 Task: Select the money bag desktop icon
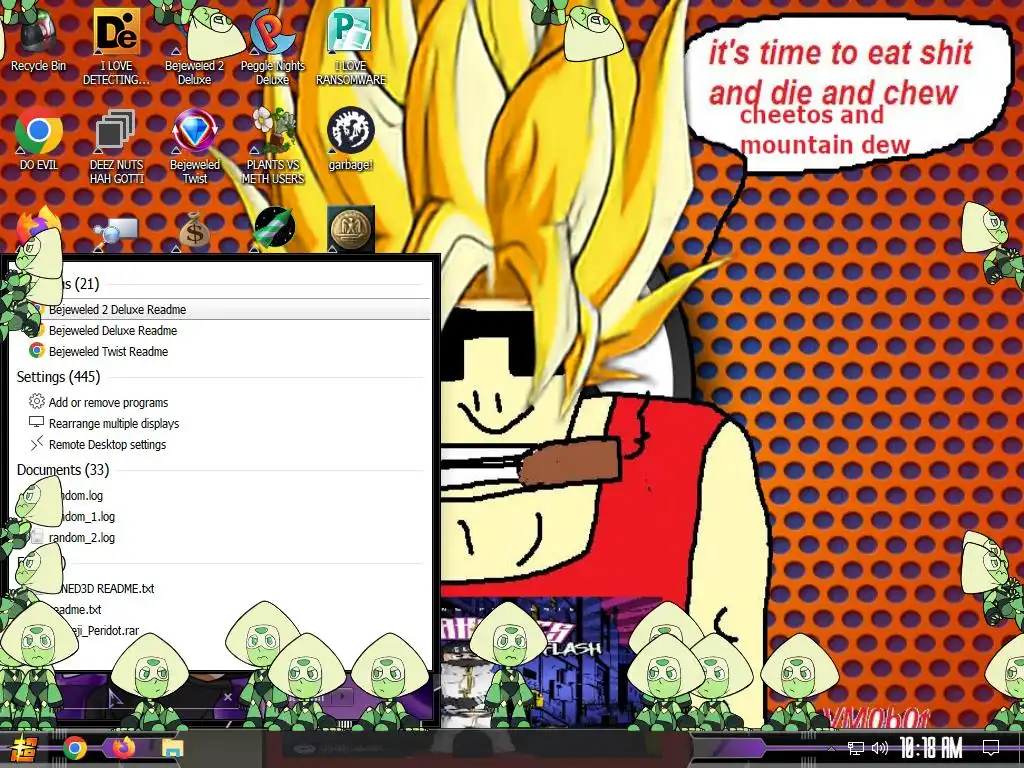[194, 230]
